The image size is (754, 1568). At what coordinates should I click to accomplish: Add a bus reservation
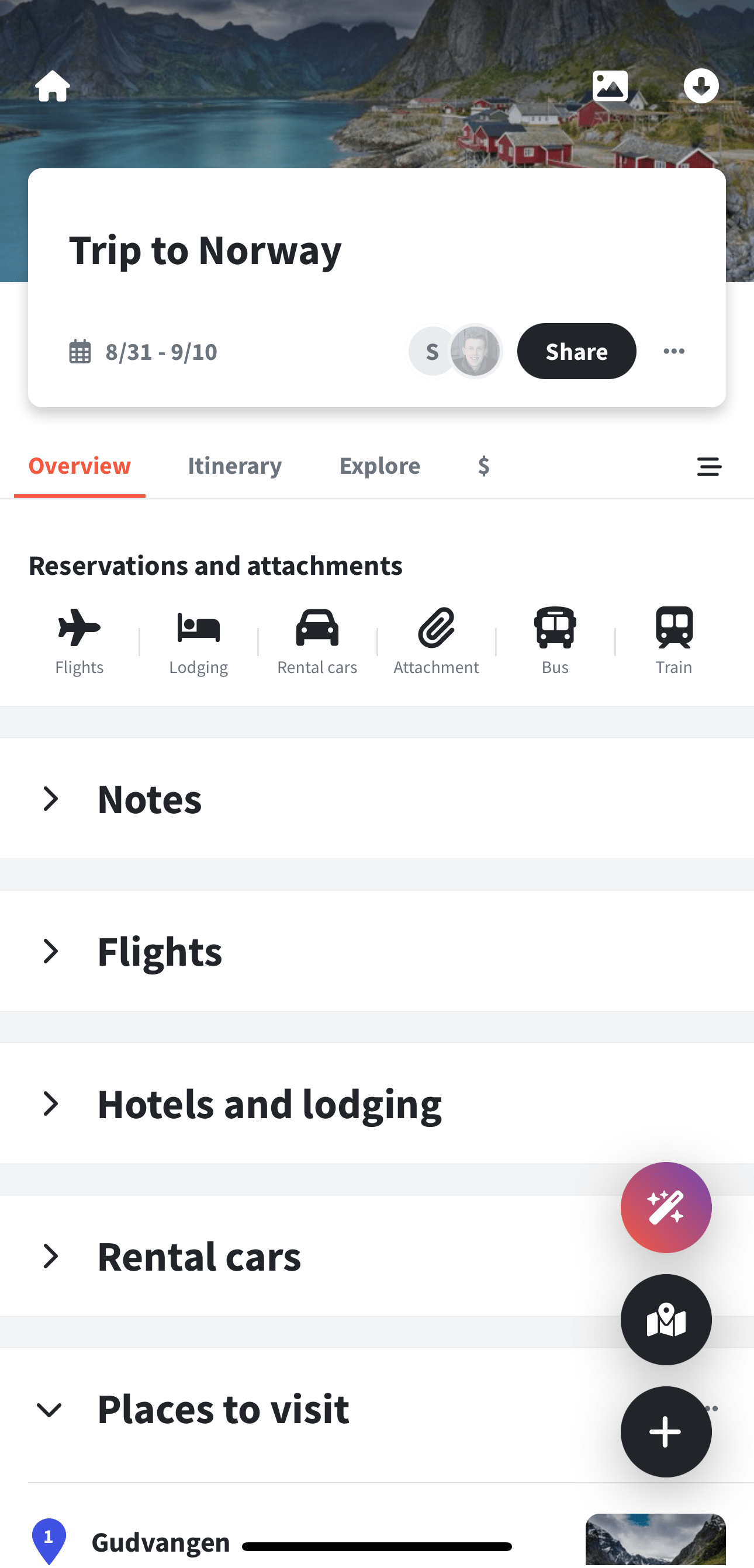(555, 641)
